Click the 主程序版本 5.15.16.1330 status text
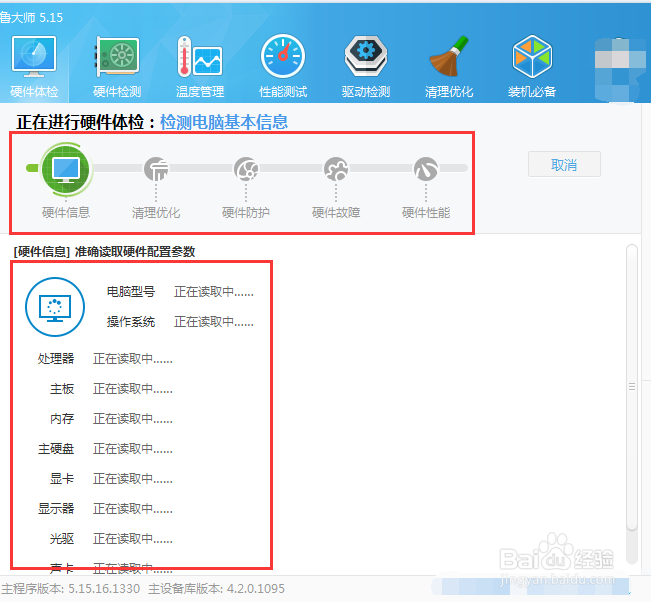This screenshot has width=651, height=602. 71,589
